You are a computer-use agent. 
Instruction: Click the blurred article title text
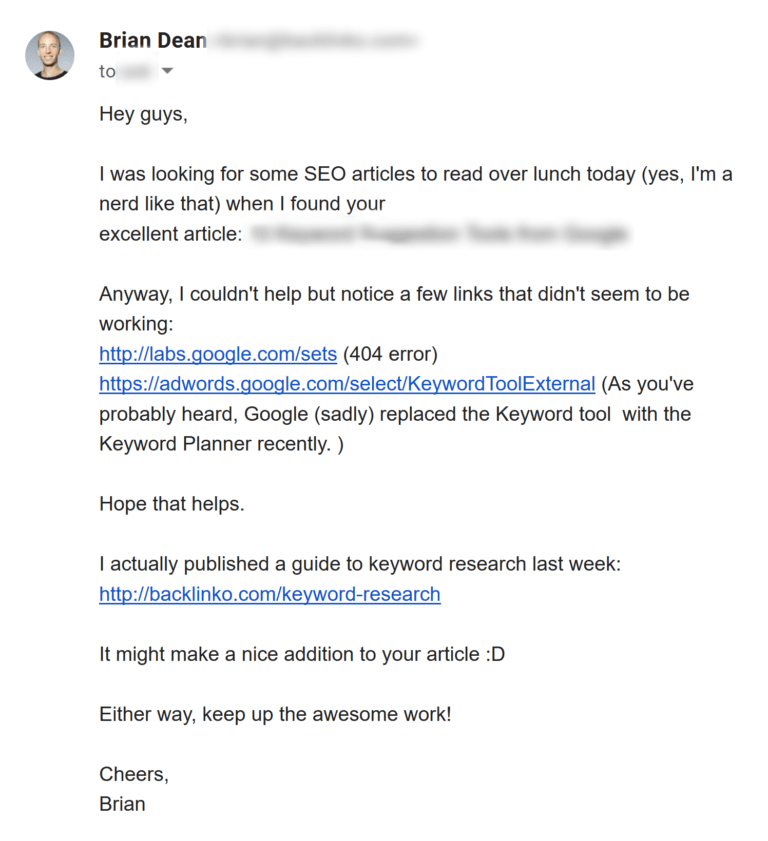tap(438, 235)
